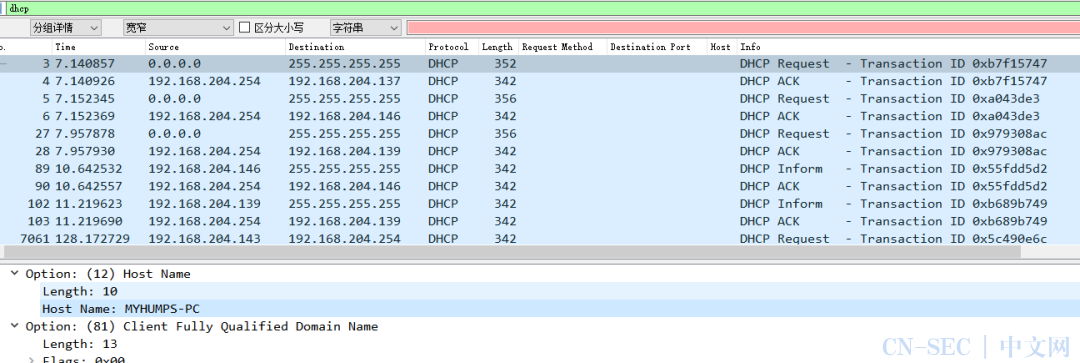
Task: Select packet 90 at time 10.642557
Action: pyautogui.click(x=540, y=186)
